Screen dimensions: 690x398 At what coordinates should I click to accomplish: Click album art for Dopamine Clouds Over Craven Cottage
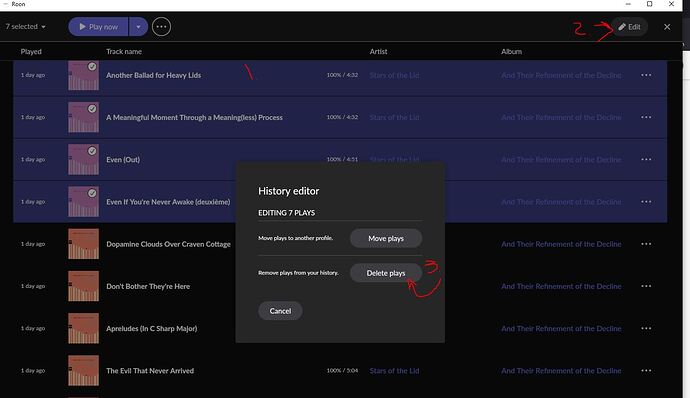84,243
